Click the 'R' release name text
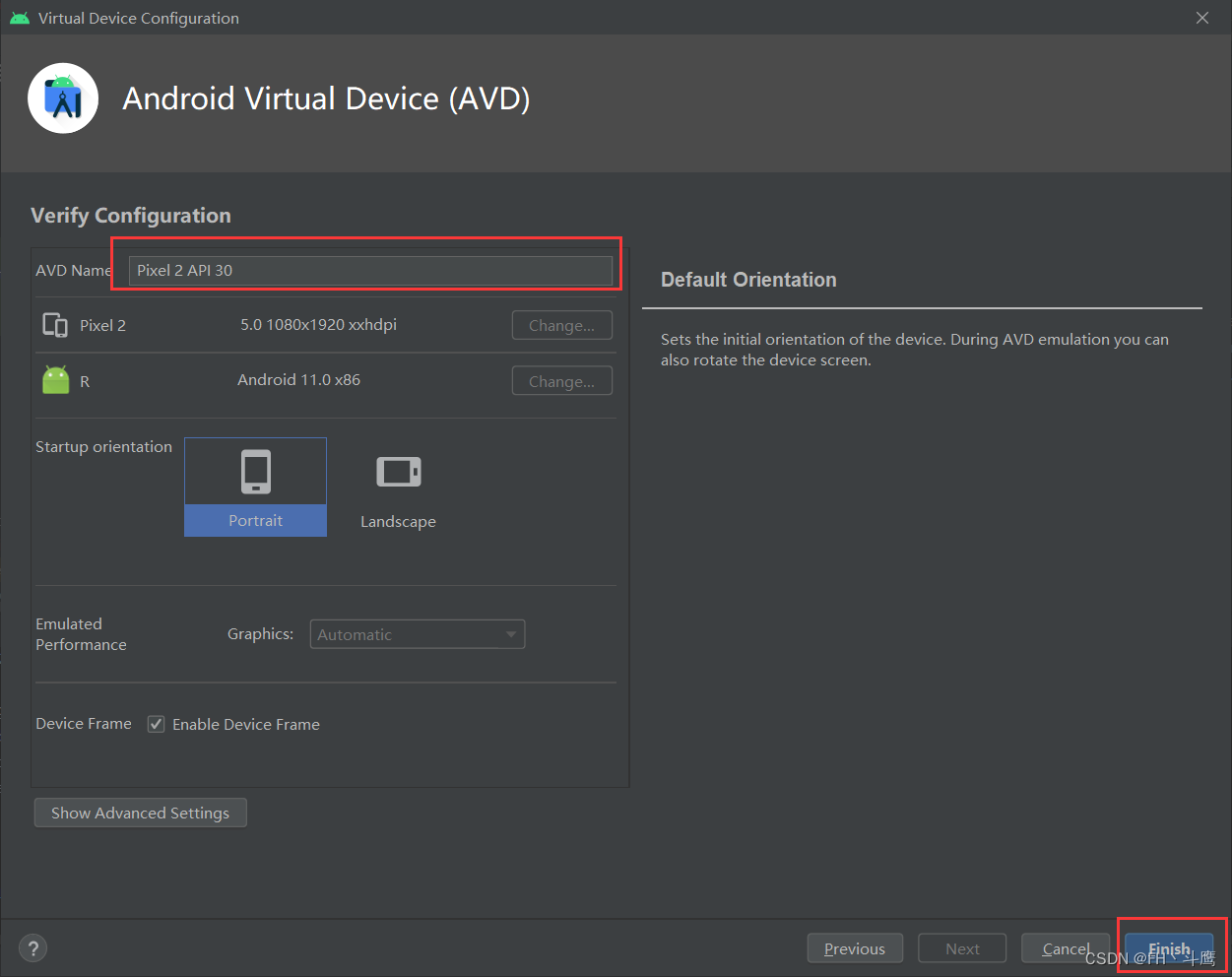 coord(85,381)
